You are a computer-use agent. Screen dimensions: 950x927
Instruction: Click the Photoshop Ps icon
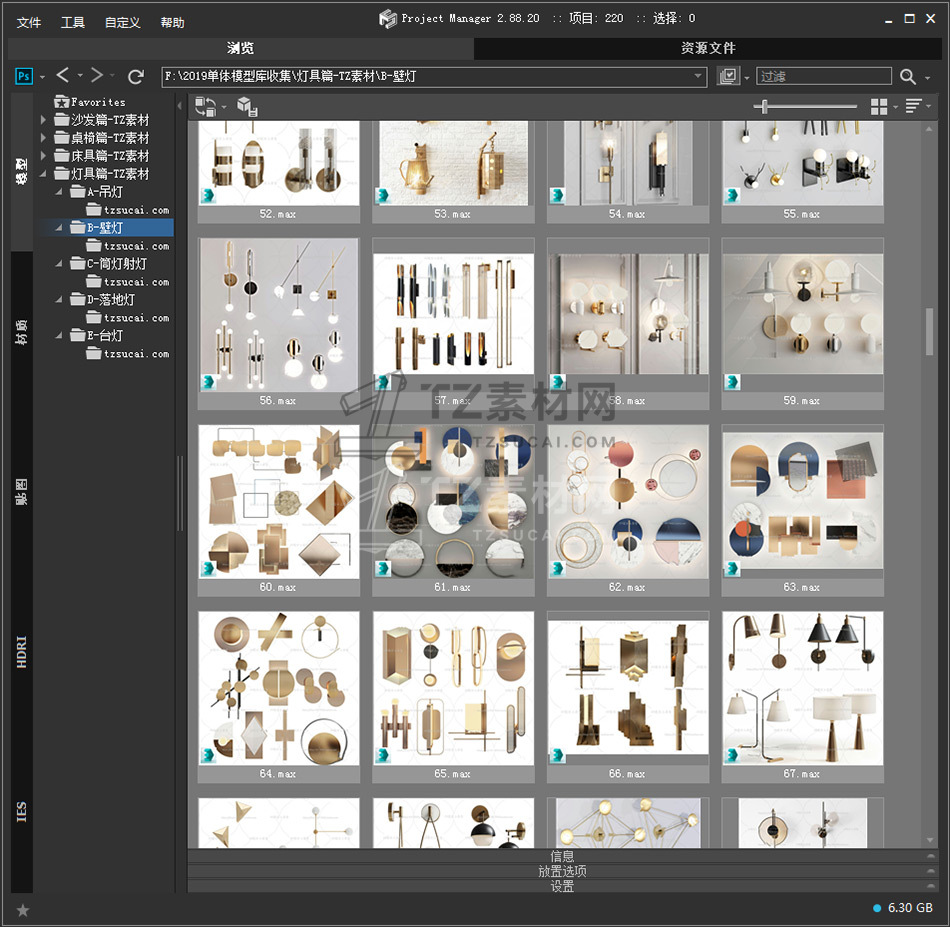(24, 76)
